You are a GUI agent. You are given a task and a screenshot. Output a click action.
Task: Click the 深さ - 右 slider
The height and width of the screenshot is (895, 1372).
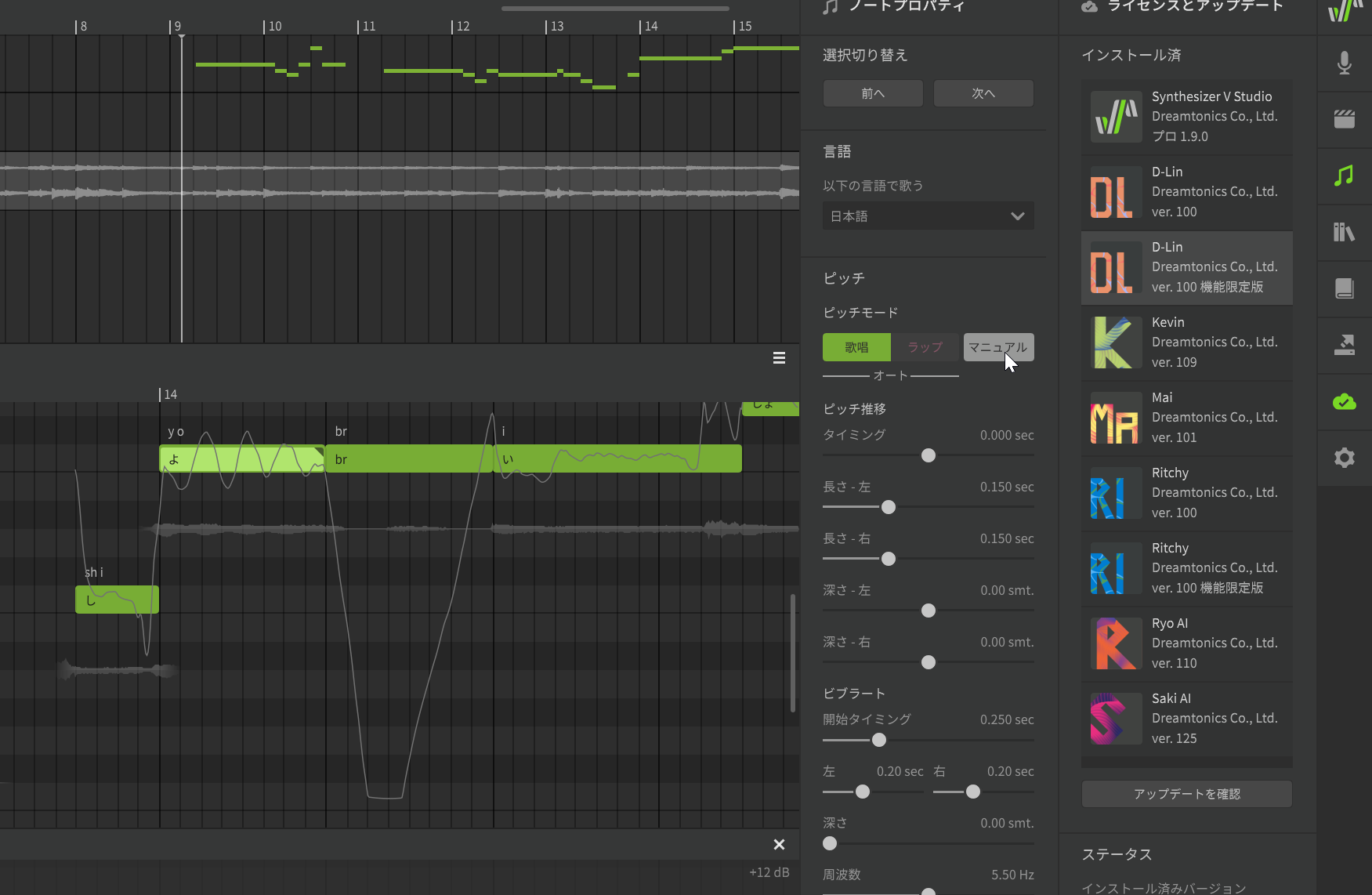click(929, 662)
